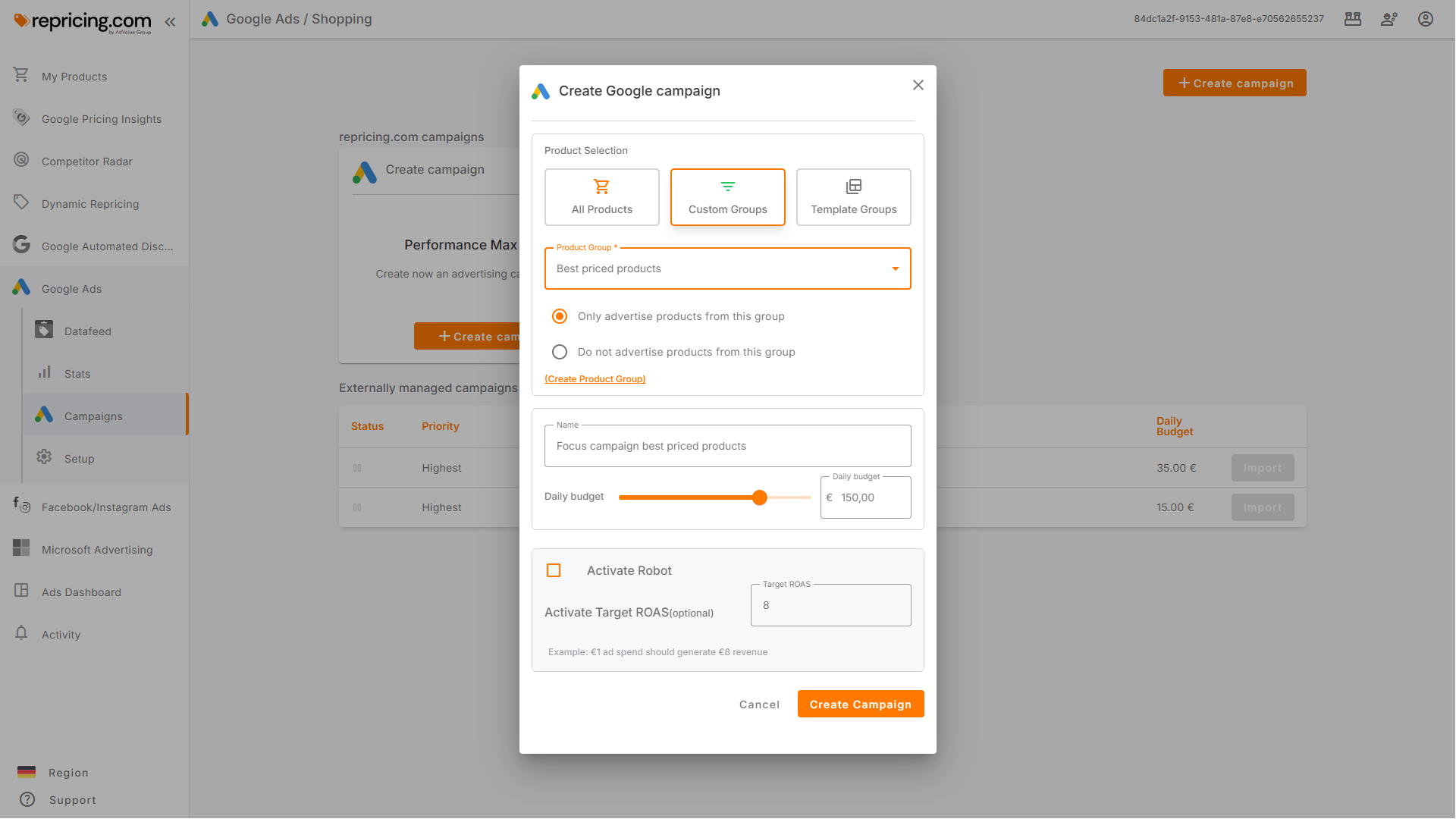Select Do not advertise products from this group

coord(560,352)
